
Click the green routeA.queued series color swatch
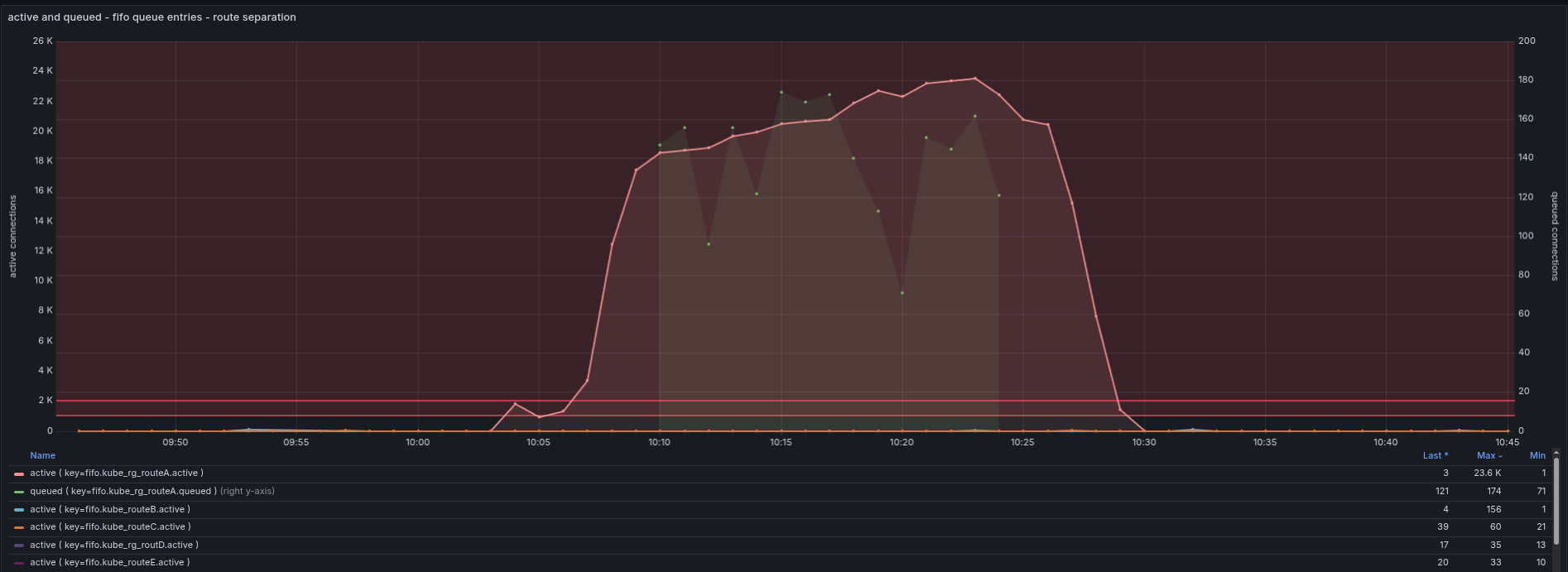(19, 492)
